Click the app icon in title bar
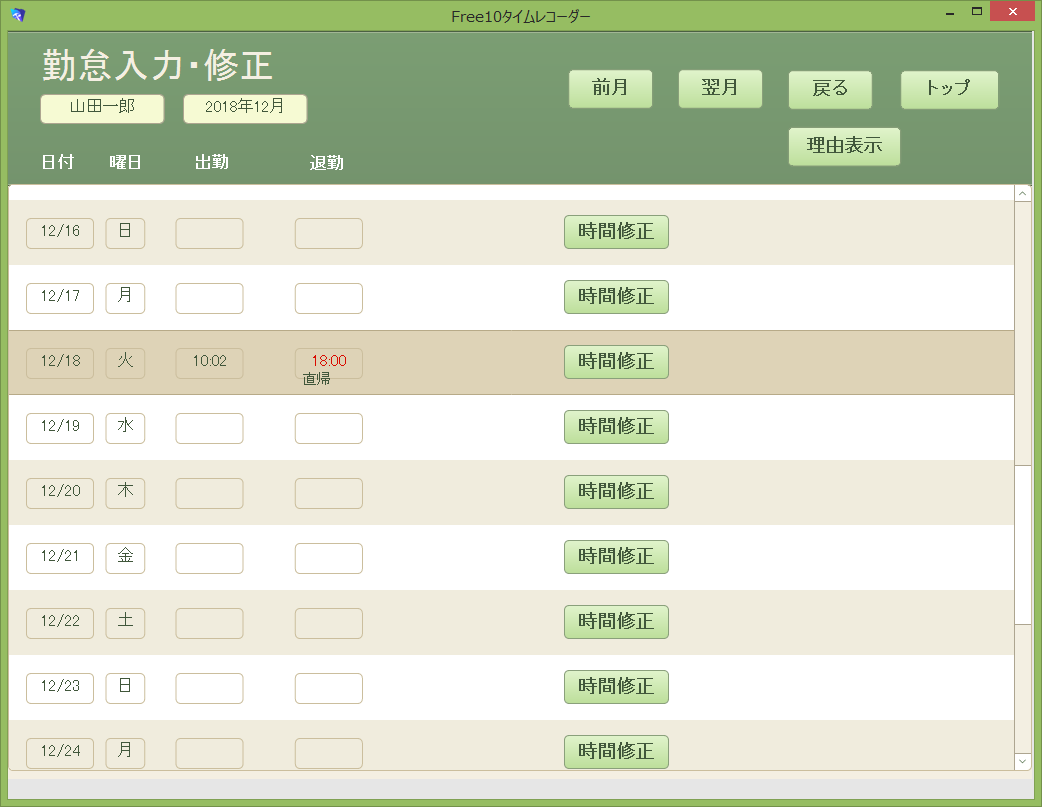The height and width of the screenshot is (807, 1042). pos(18,15)
